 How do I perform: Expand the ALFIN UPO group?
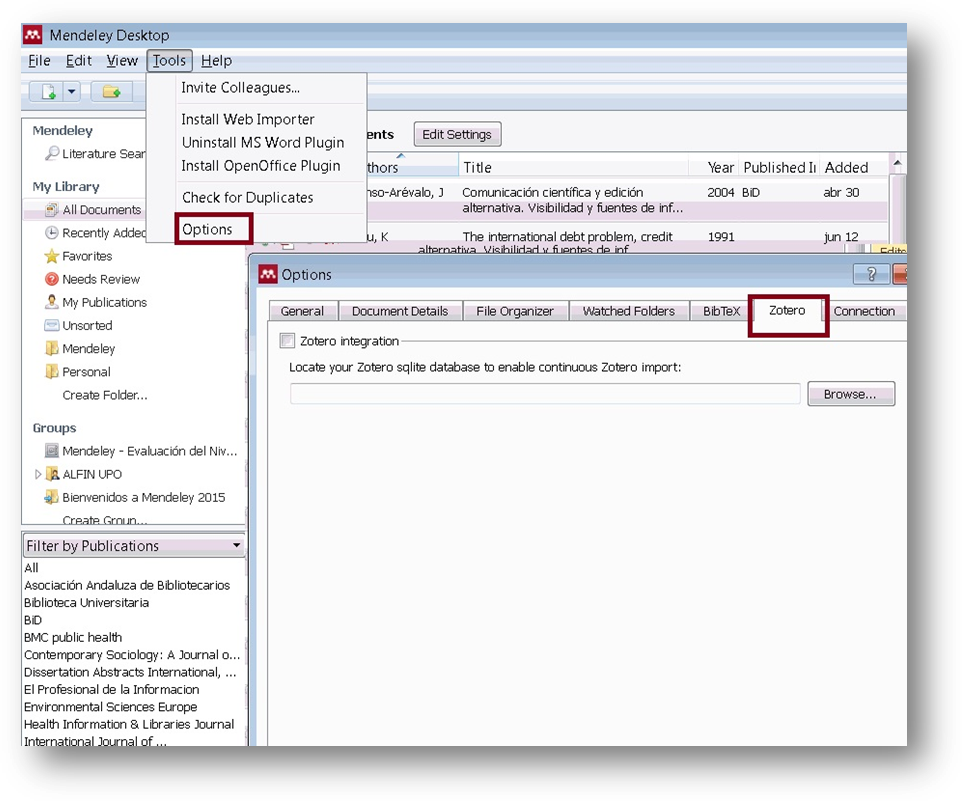39,474
